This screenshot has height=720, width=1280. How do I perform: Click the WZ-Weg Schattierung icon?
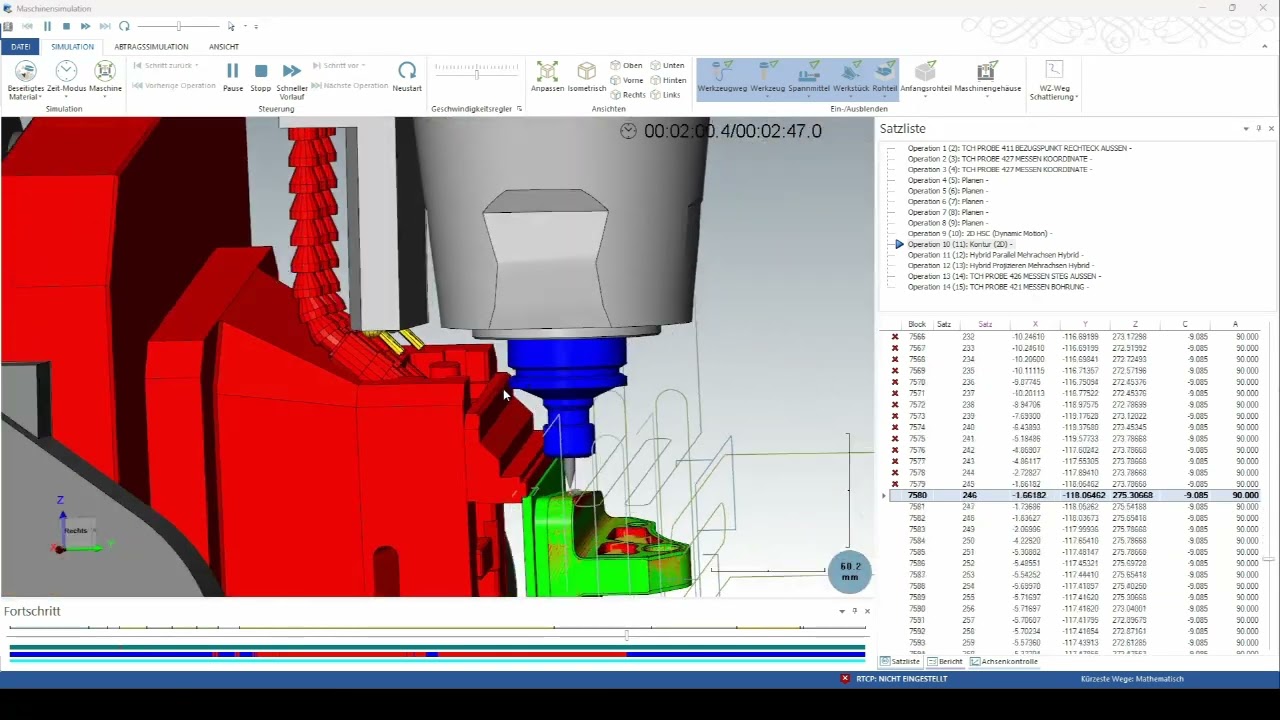tap(1053, 70)
